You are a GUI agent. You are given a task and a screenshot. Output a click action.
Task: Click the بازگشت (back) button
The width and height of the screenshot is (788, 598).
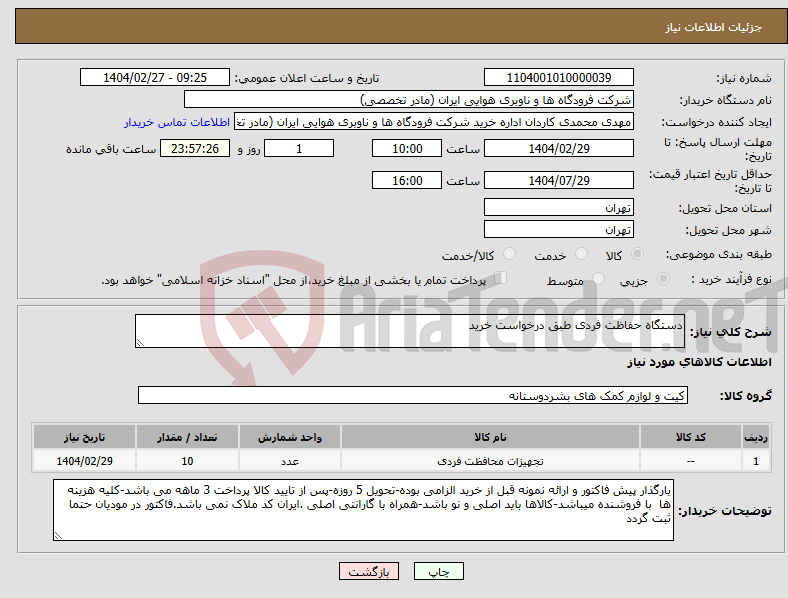pos(369,571)
